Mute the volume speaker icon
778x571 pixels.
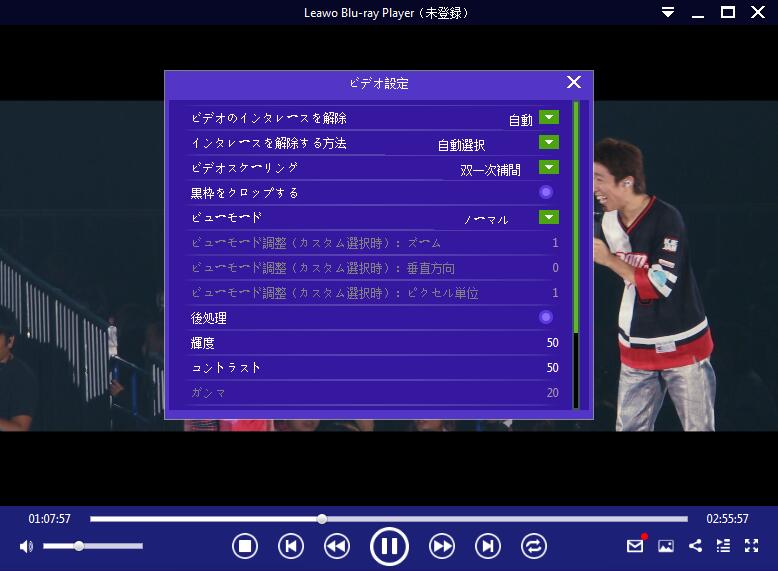coord(26,546)
